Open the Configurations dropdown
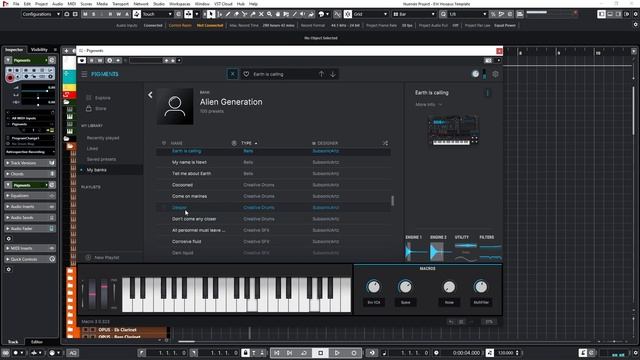The width and height of the screenshot is (640, 360). pos(41,14)
